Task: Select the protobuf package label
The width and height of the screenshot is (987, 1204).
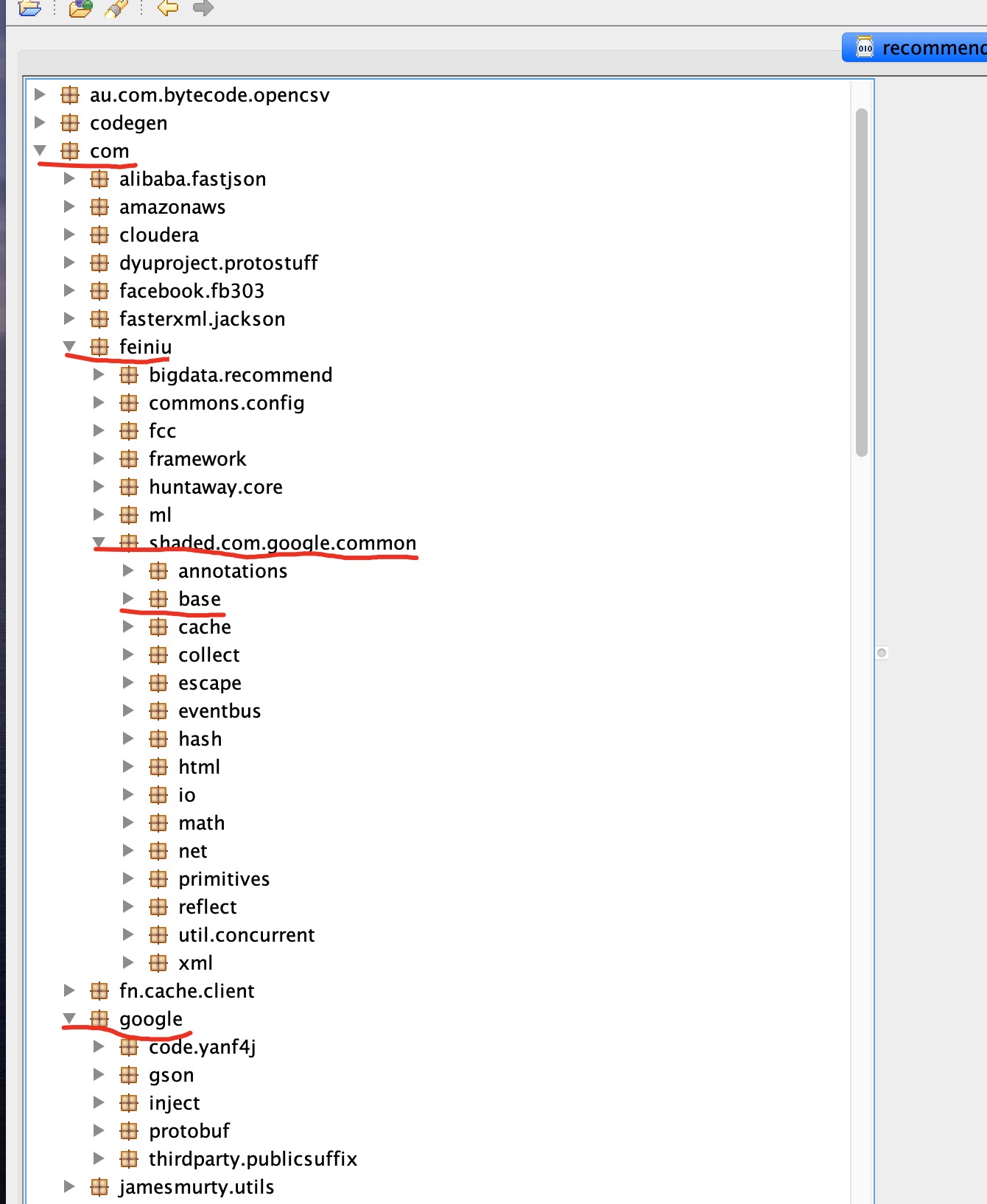Action: coord(189,1131)
